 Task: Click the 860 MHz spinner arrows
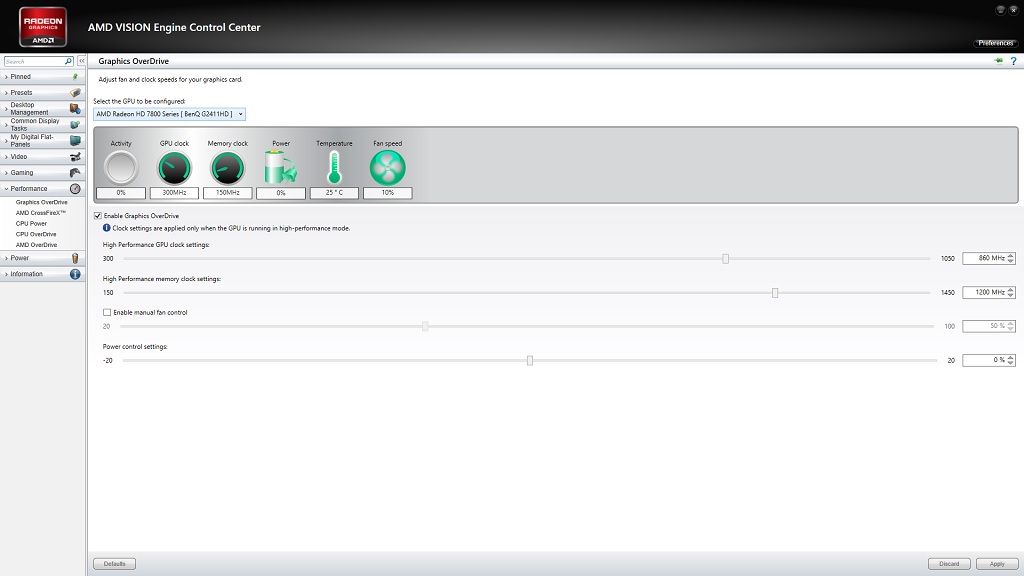pyautogui.click(x=1011, y=258)
